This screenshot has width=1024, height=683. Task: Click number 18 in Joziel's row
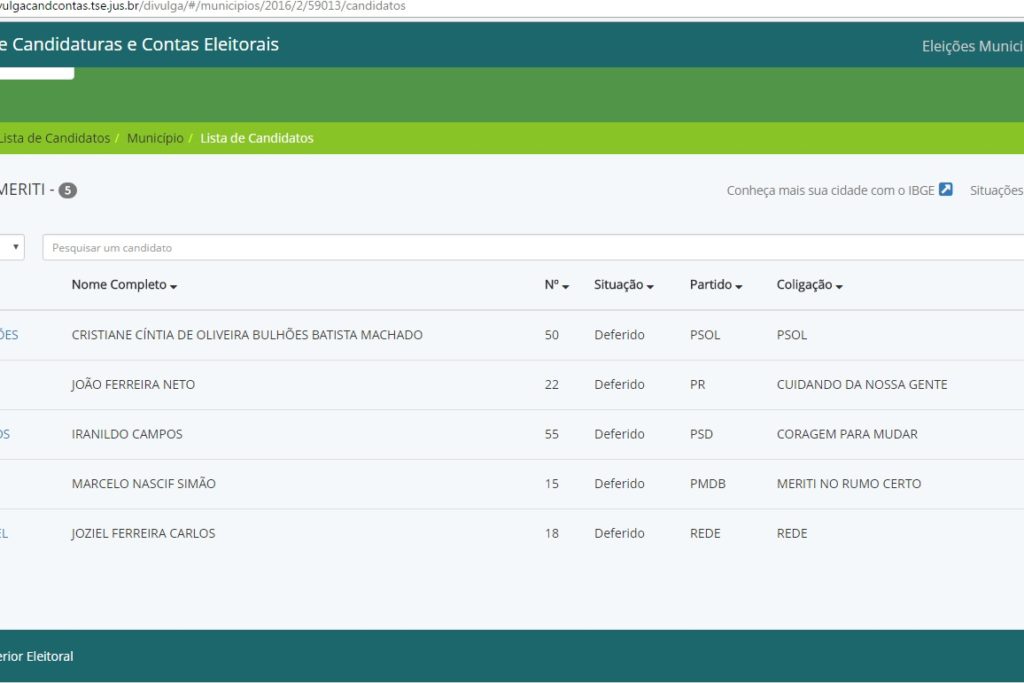pos(552,533)
